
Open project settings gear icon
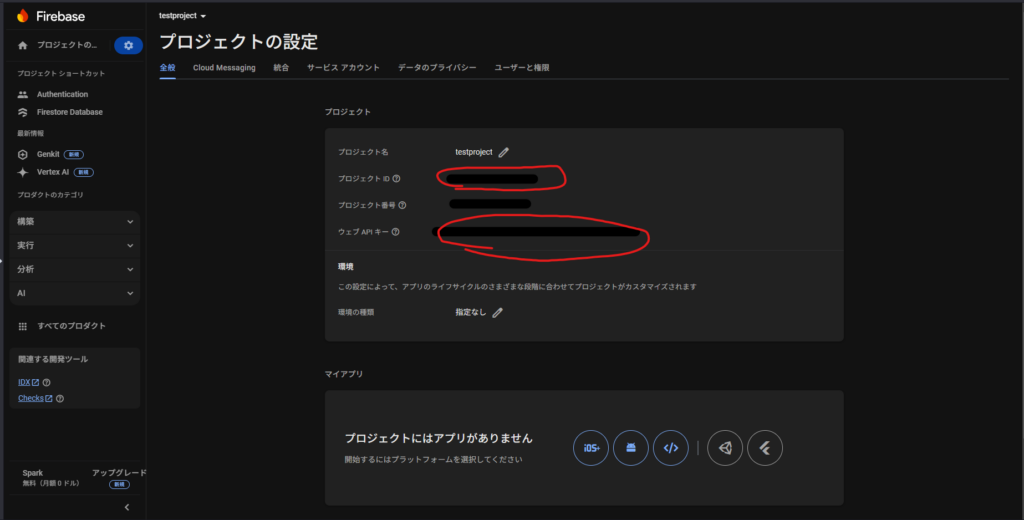pos(129,45)
